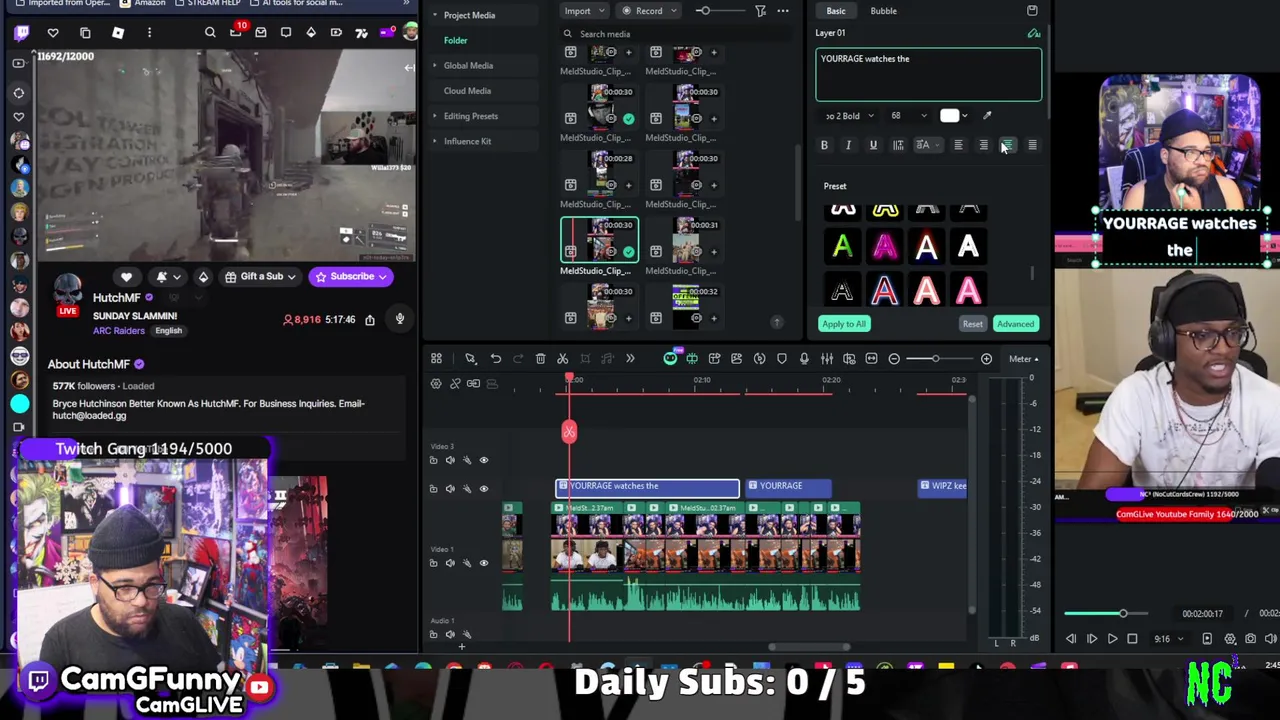Open the audio detach music icon tool
This screenshot has height=720, width=1280.
click(x=607, y=359)
